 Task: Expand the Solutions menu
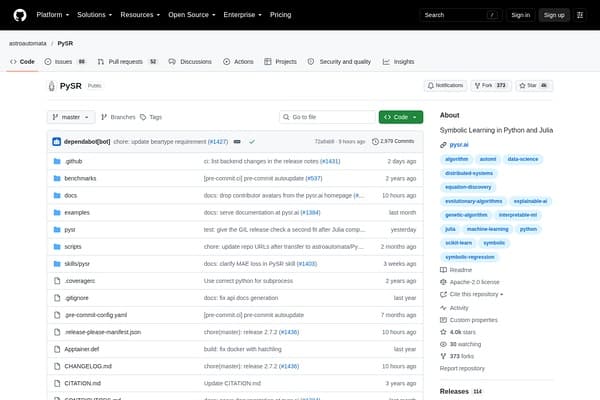pyautogui.click(x=95, y=15)
